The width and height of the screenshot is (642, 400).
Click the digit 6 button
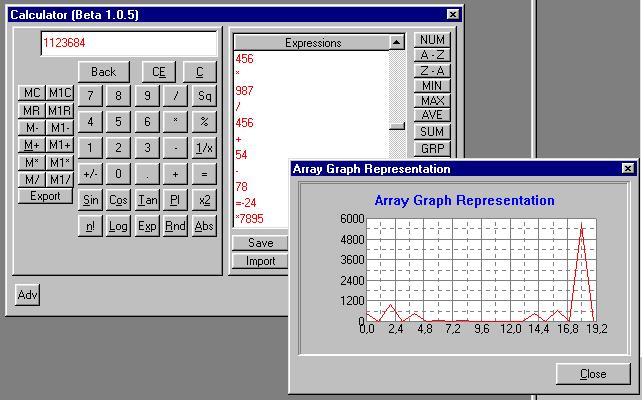(147, 122)
